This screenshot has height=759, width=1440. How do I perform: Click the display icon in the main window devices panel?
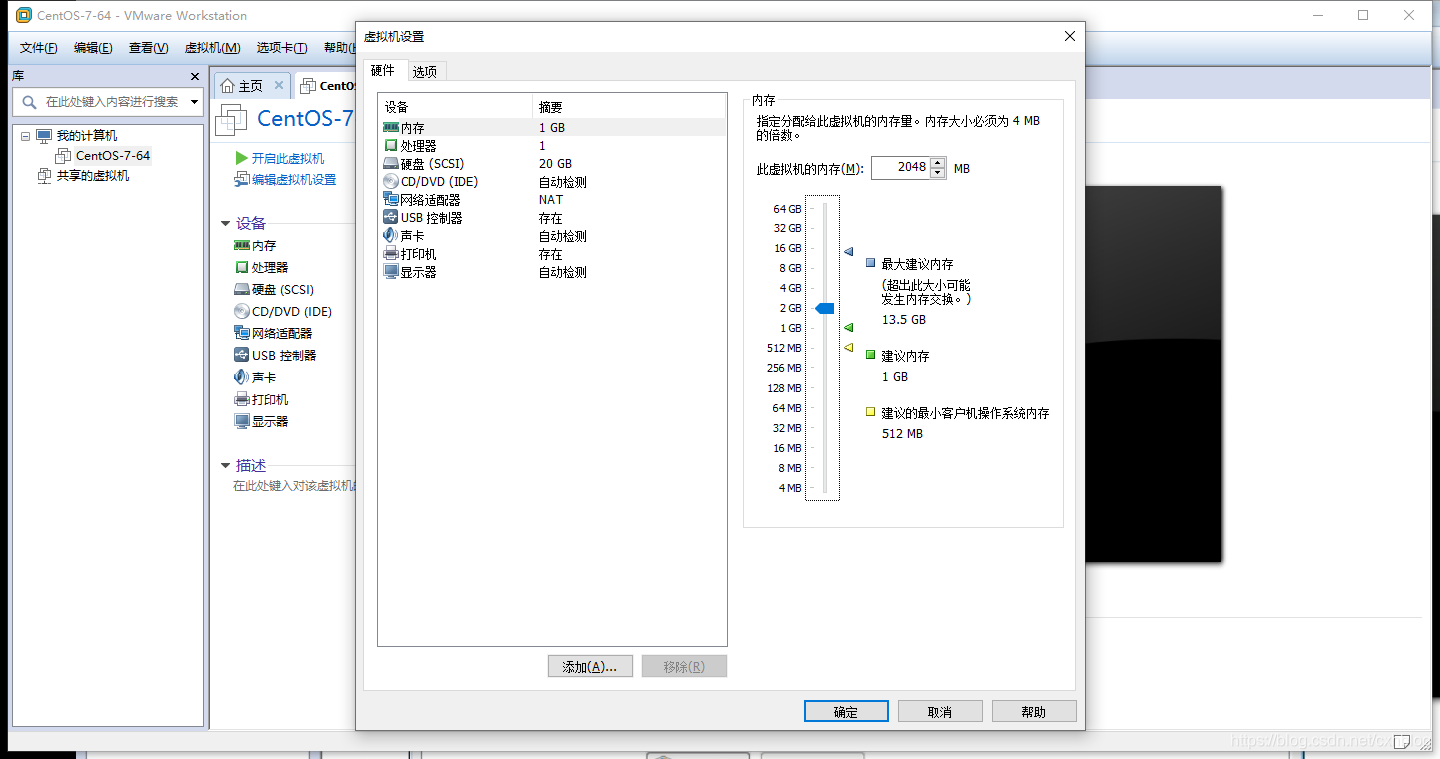click(241, 421)
